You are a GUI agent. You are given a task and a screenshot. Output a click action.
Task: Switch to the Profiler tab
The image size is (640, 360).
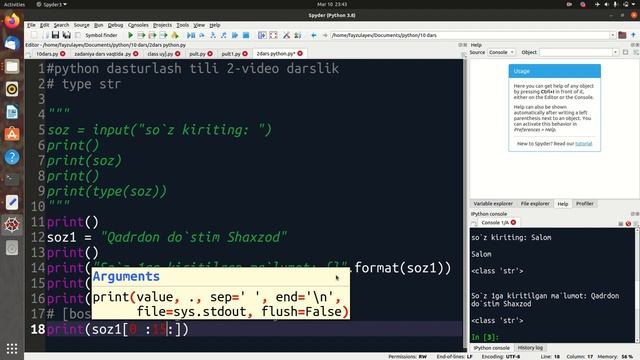point(584,204)
